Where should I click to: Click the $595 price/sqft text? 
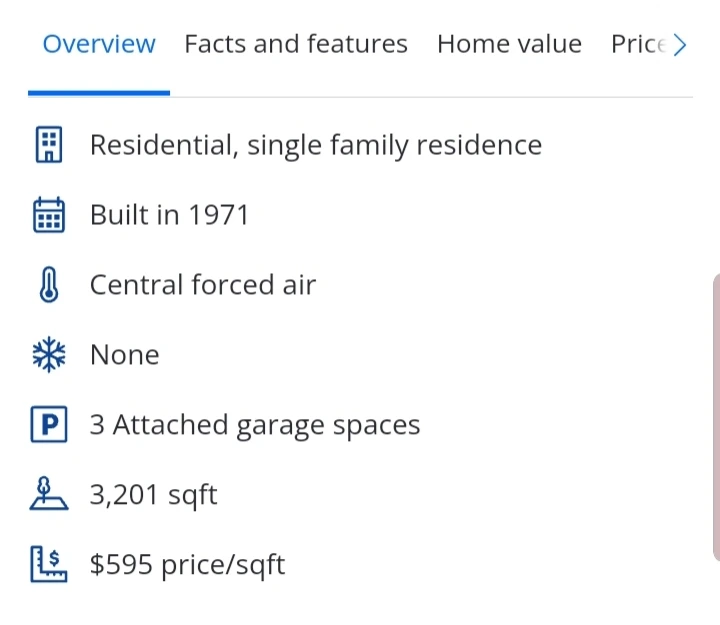(188, 565)
